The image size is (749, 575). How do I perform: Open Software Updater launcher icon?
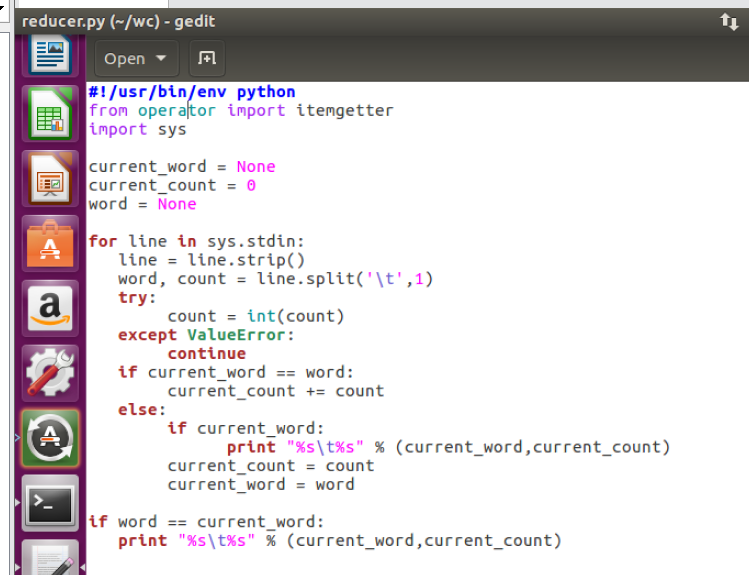coord(50,438)
